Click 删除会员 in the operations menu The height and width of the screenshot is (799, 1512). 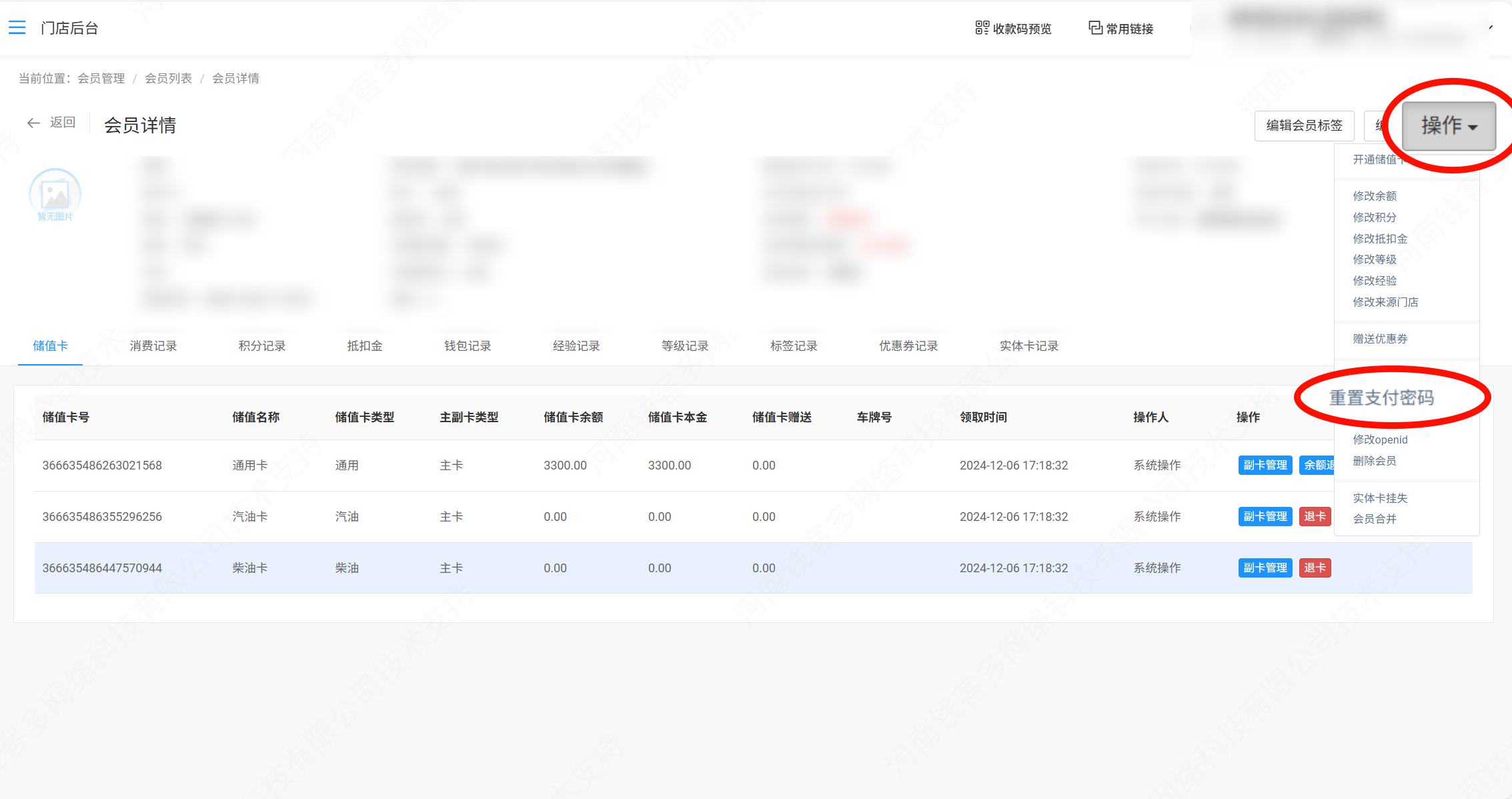1375,461
